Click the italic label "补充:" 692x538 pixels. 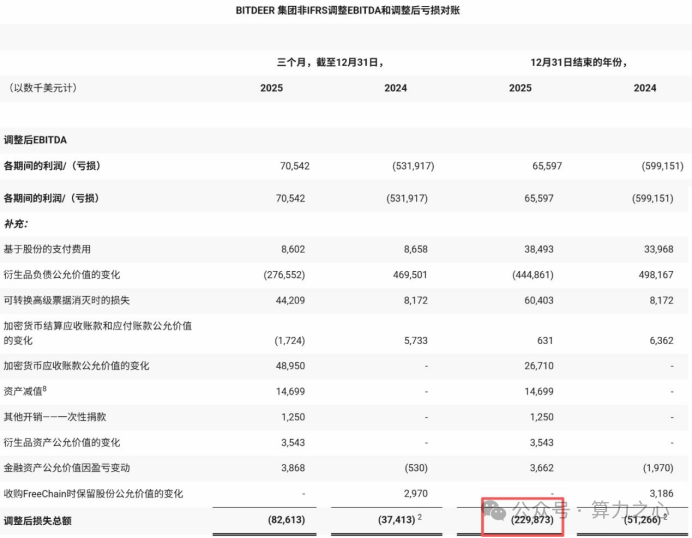point(16,224)
